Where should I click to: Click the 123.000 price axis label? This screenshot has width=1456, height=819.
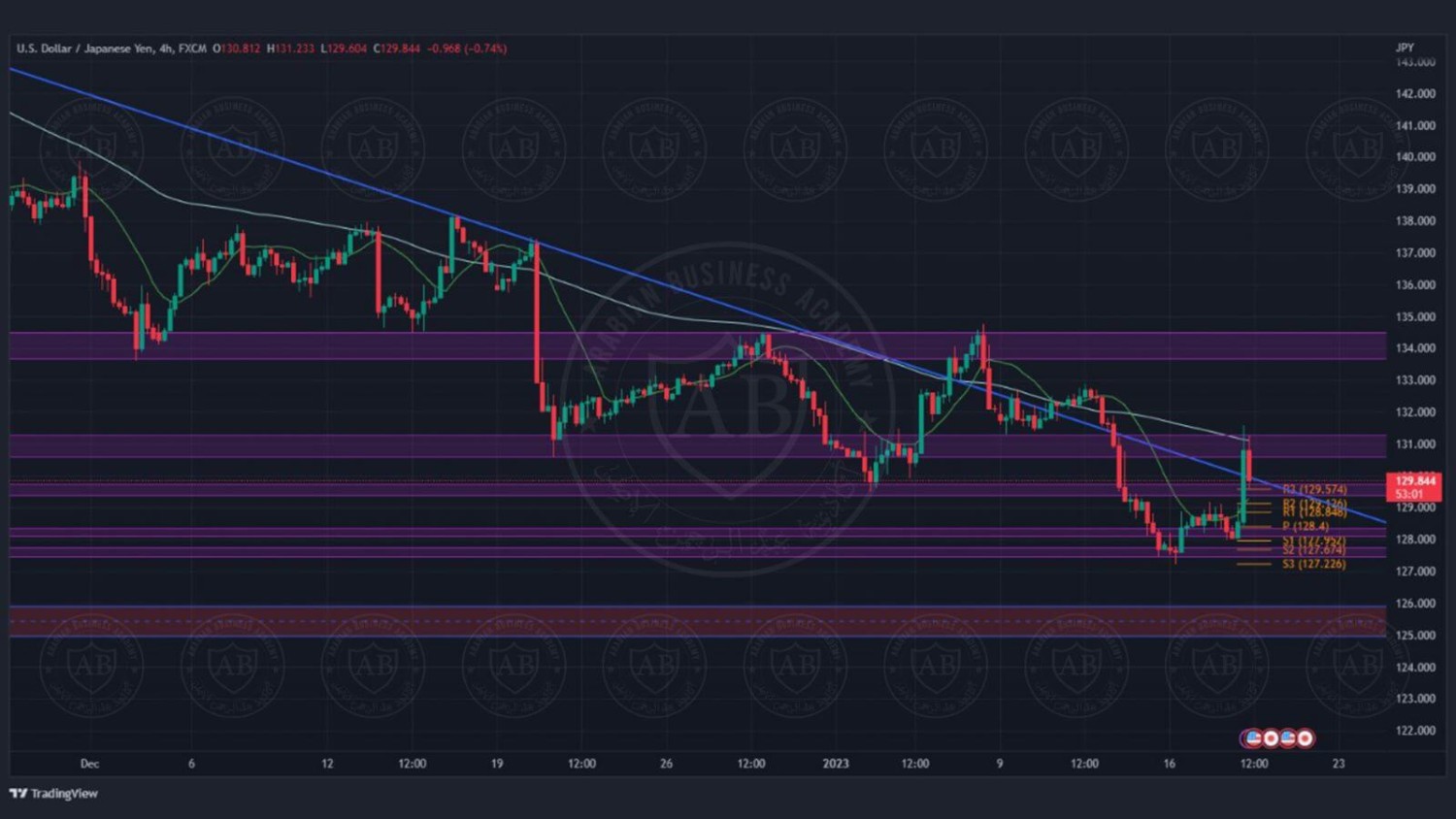click(x=1415, y=699)
